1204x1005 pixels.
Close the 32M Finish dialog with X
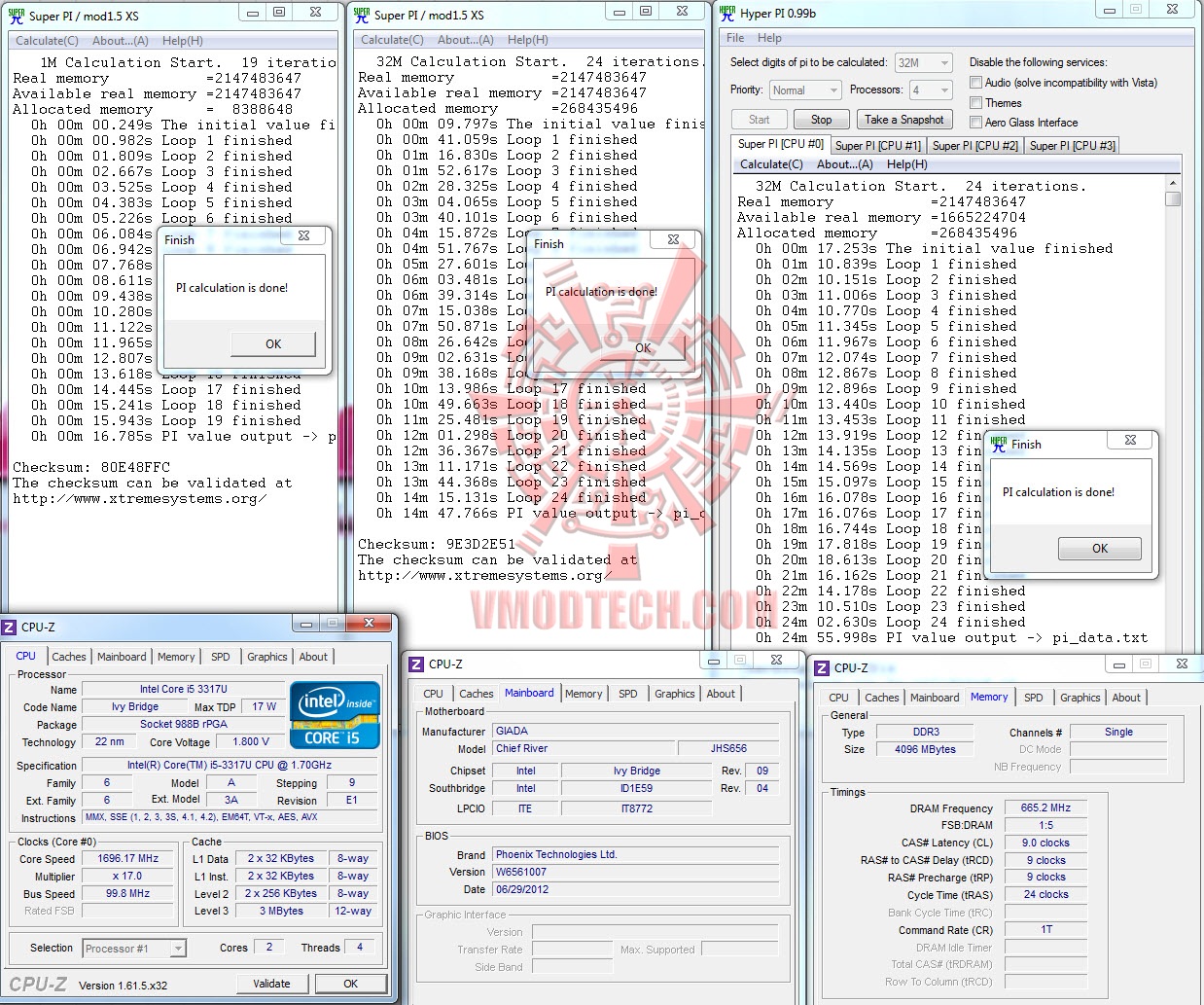673,239
